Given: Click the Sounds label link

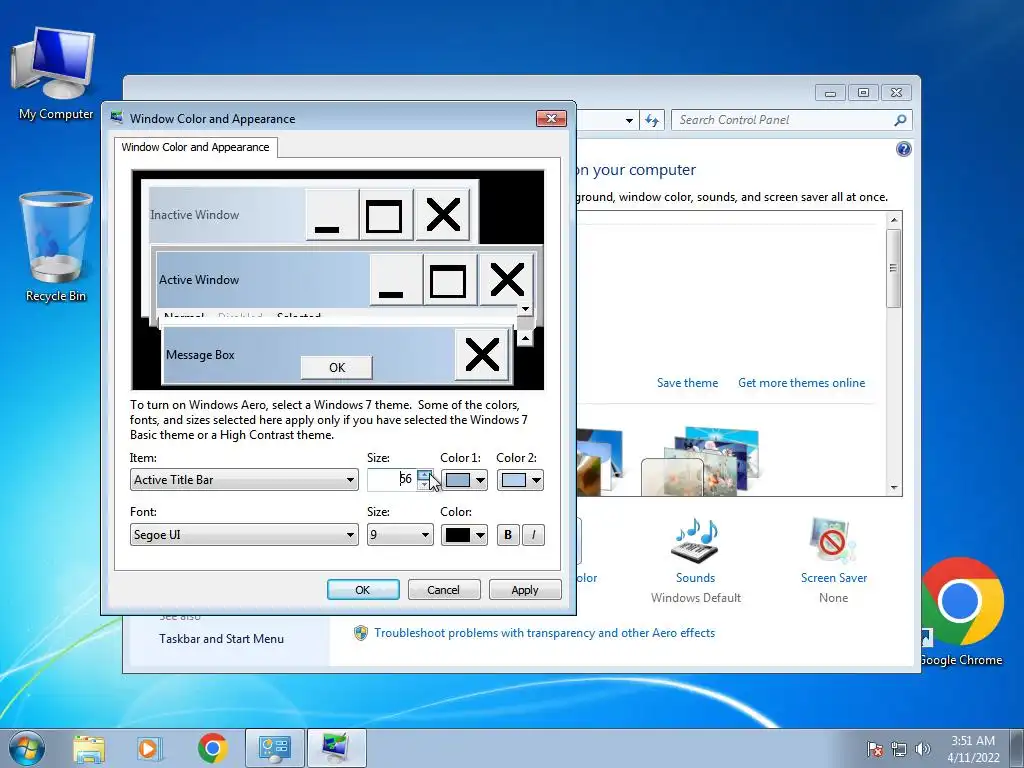Looking at the screenshot, I should pos(695,578).
